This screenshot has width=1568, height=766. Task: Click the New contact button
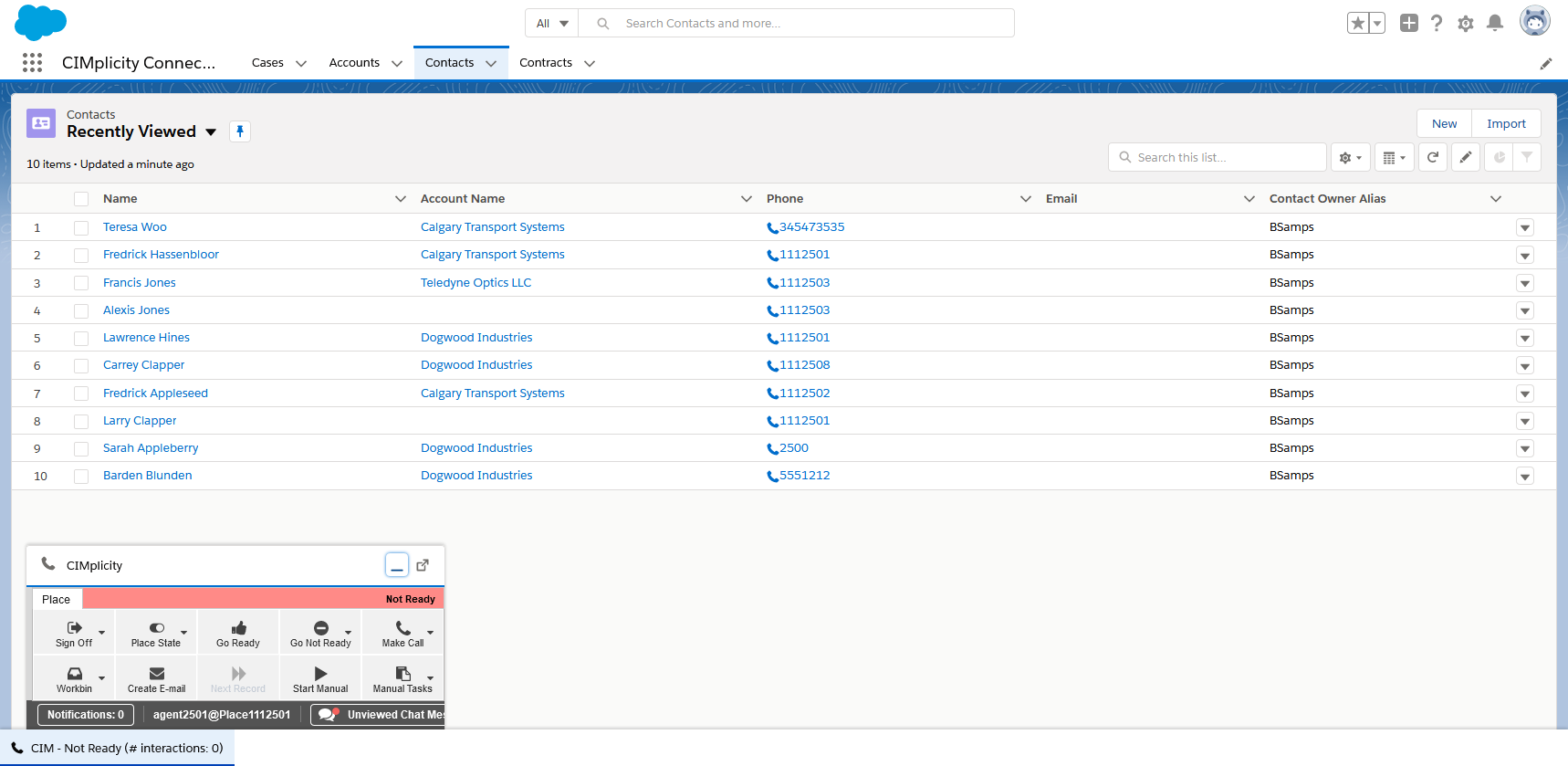[1445, 123]
